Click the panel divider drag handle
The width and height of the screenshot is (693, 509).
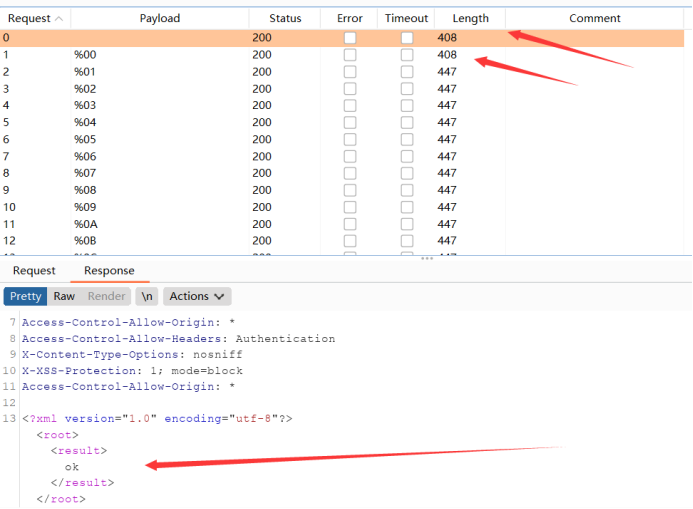click(x=427, y=258)
